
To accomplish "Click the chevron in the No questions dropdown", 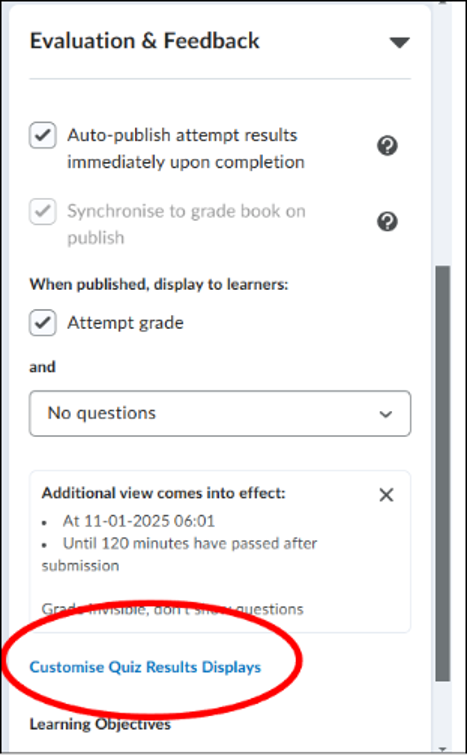I will (385, 414).
